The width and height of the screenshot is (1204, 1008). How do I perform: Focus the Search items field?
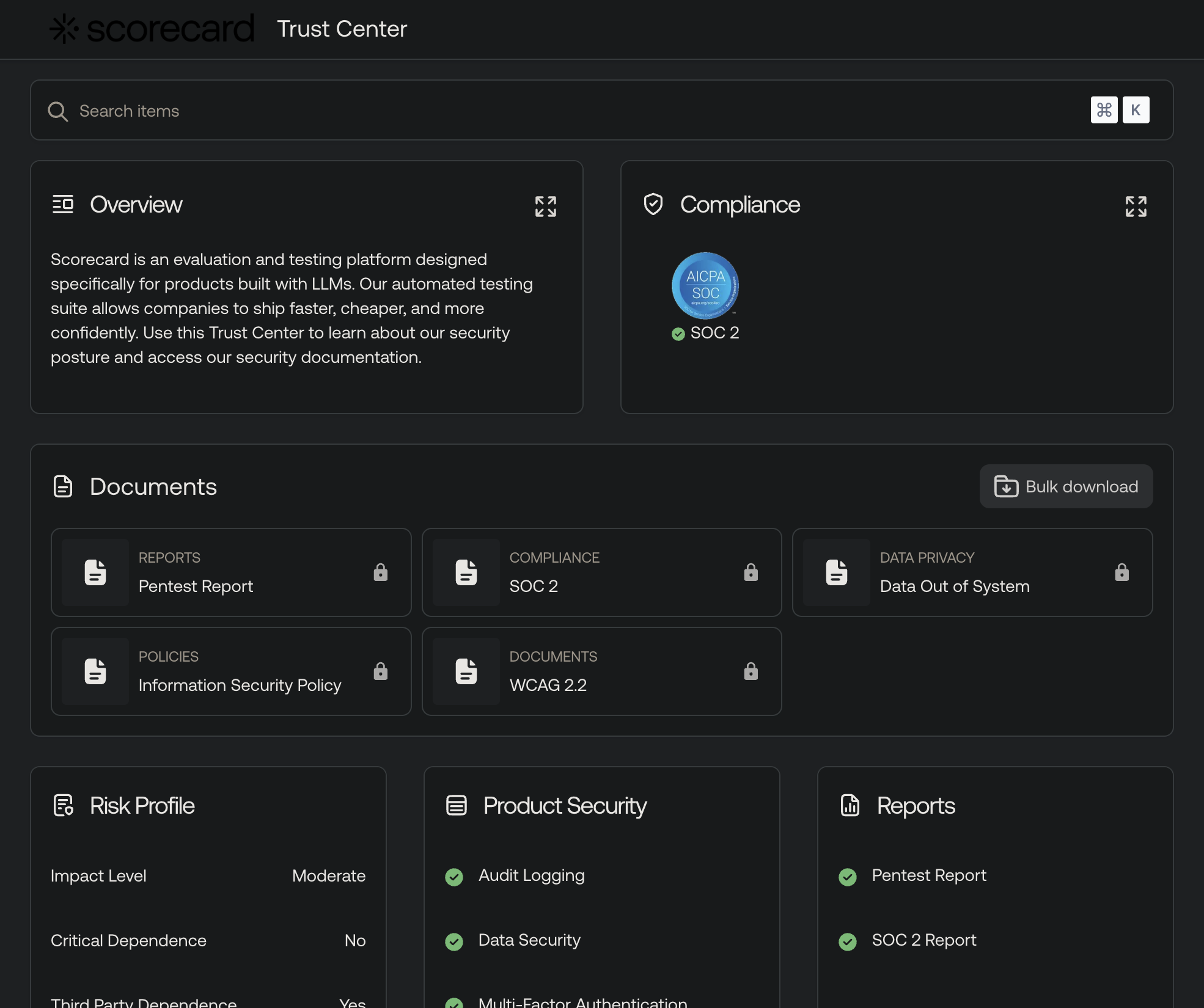click(601, 110)
